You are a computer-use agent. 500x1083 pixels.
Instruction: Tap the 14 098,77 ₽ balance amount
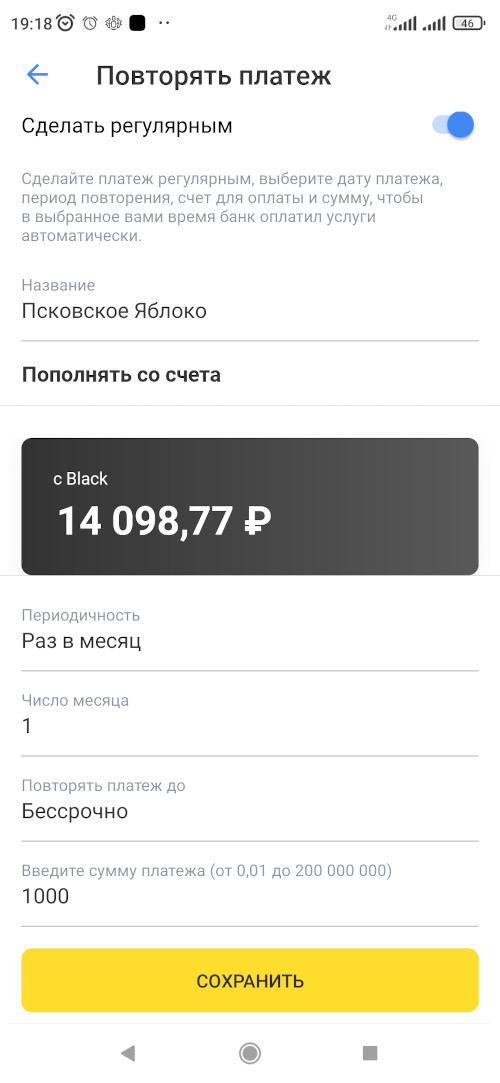[x=164, y=521]
